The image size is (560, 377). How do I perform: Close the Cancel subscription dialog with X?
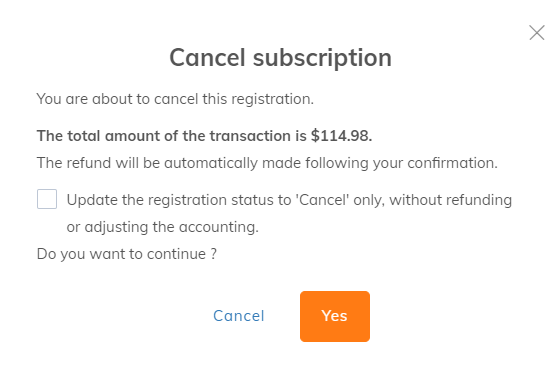(537, 33)
